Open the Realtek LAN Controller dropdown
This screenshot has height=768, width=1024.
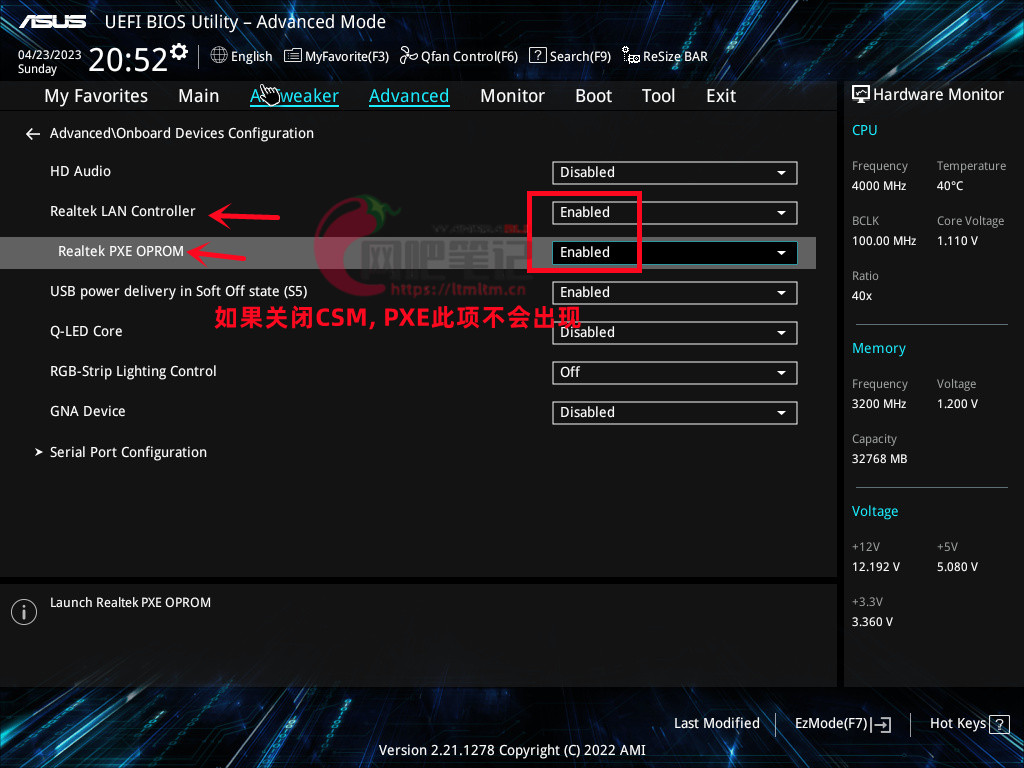675,212
